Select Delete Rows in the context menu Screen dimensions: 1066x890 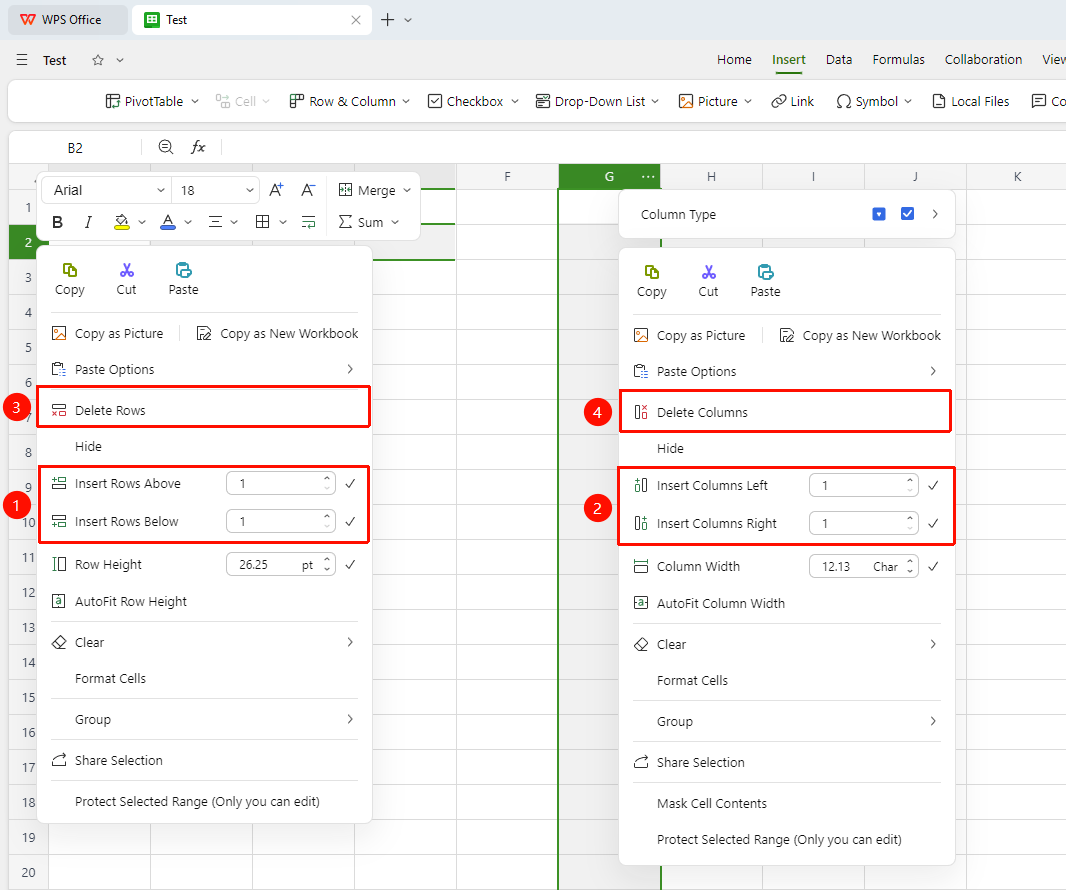tap(203, 410)
